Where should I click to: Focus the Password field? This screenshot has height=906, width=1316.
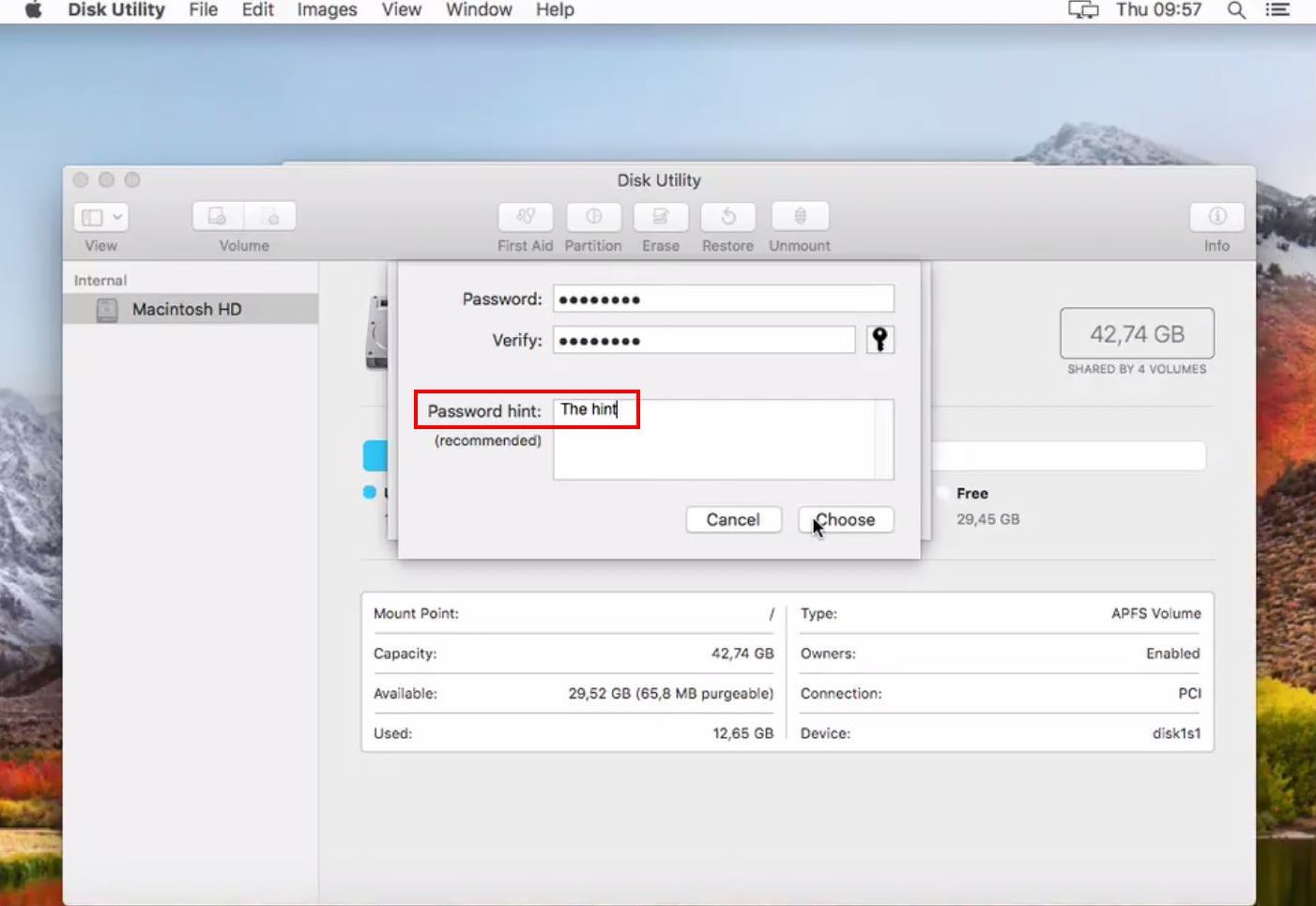coord(723,299)
